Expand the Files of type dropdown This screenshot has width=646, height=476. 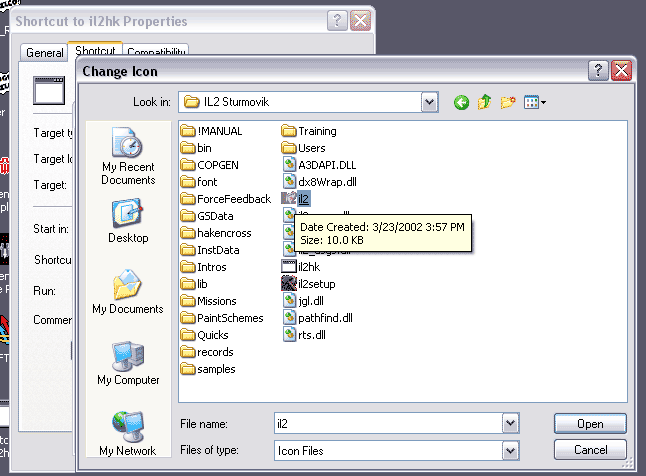coord(510,450)
